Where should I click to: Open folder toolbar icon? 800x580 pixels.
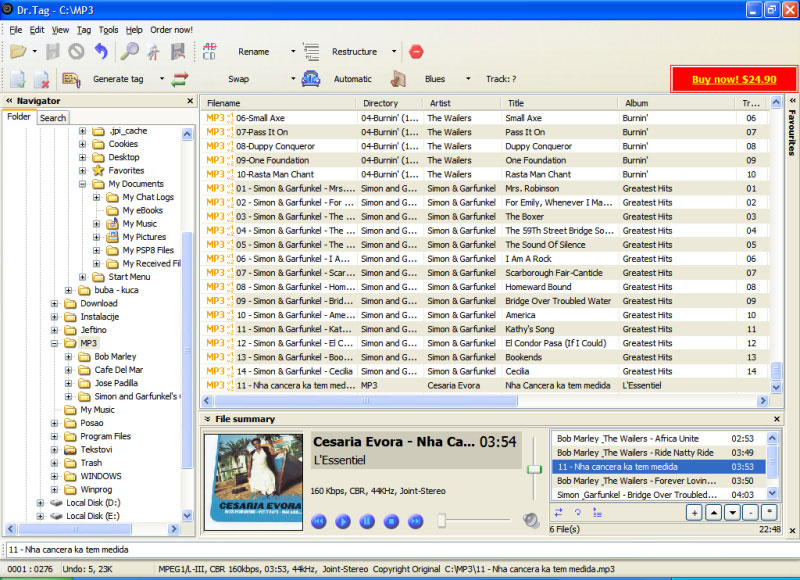coord(18,52)
